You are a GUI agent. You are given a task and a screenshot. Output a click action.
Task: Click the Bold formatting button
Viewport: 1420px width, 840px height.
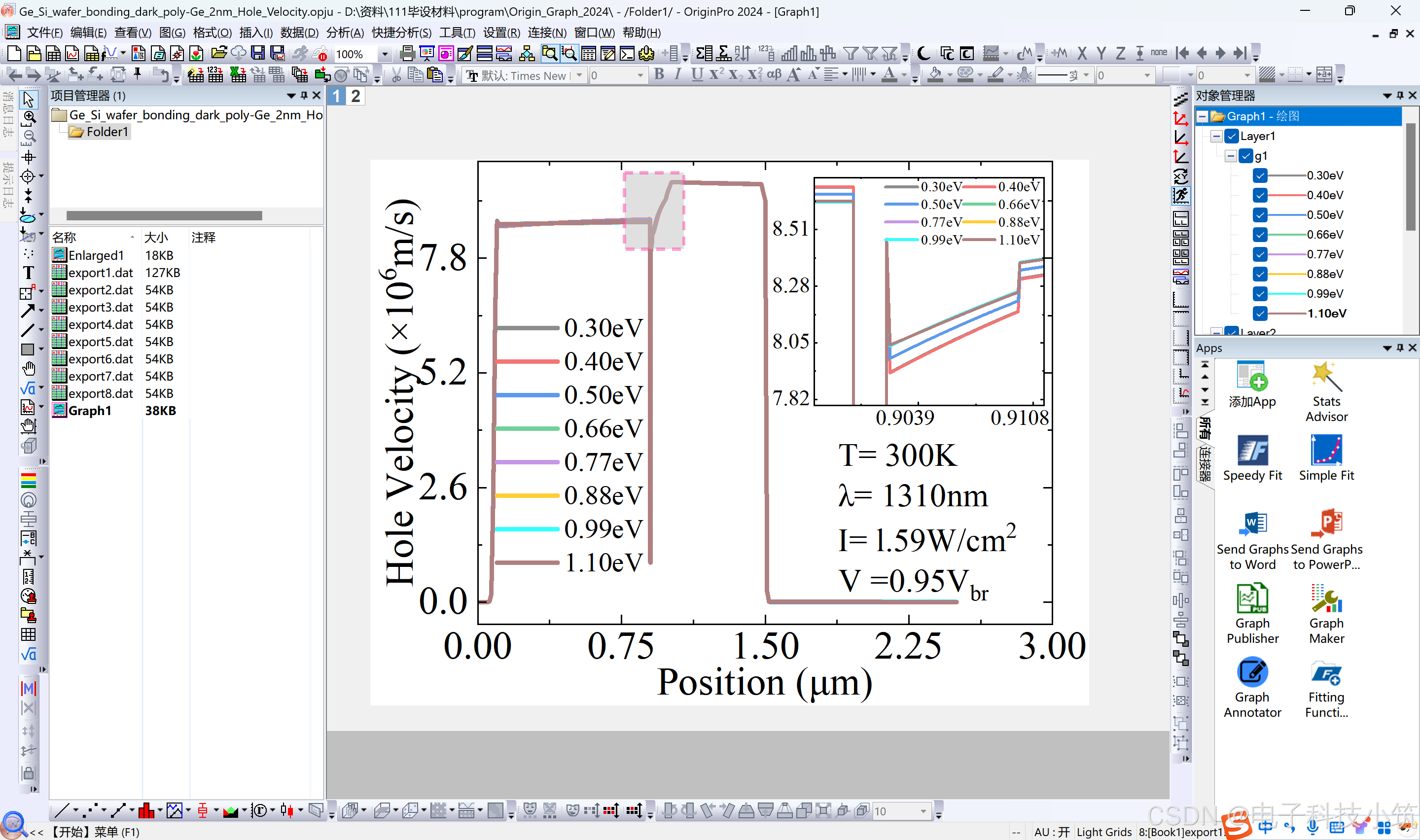click(659, 75)
